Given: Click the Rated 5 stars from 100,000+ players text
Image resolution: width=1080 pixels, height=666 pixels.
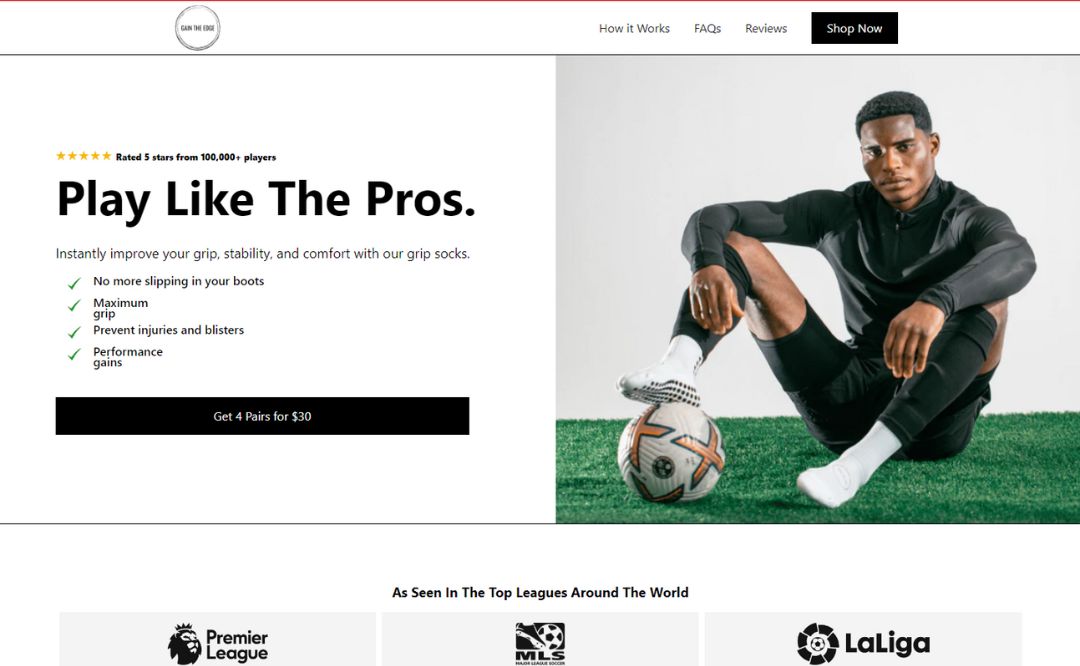Looking at the screenshot, I should 196,157.
